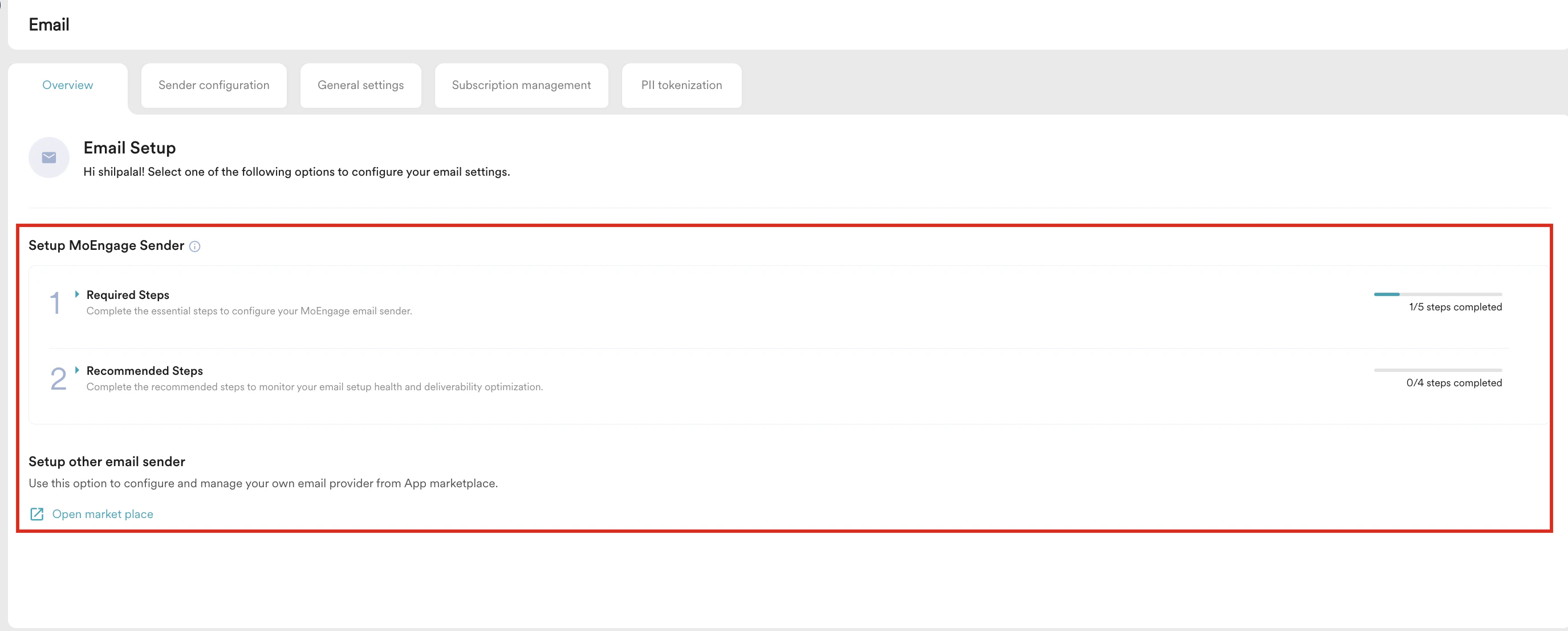Click the Required Steps title text
This screenshot has height=631, width=1568.
[128, 295]
